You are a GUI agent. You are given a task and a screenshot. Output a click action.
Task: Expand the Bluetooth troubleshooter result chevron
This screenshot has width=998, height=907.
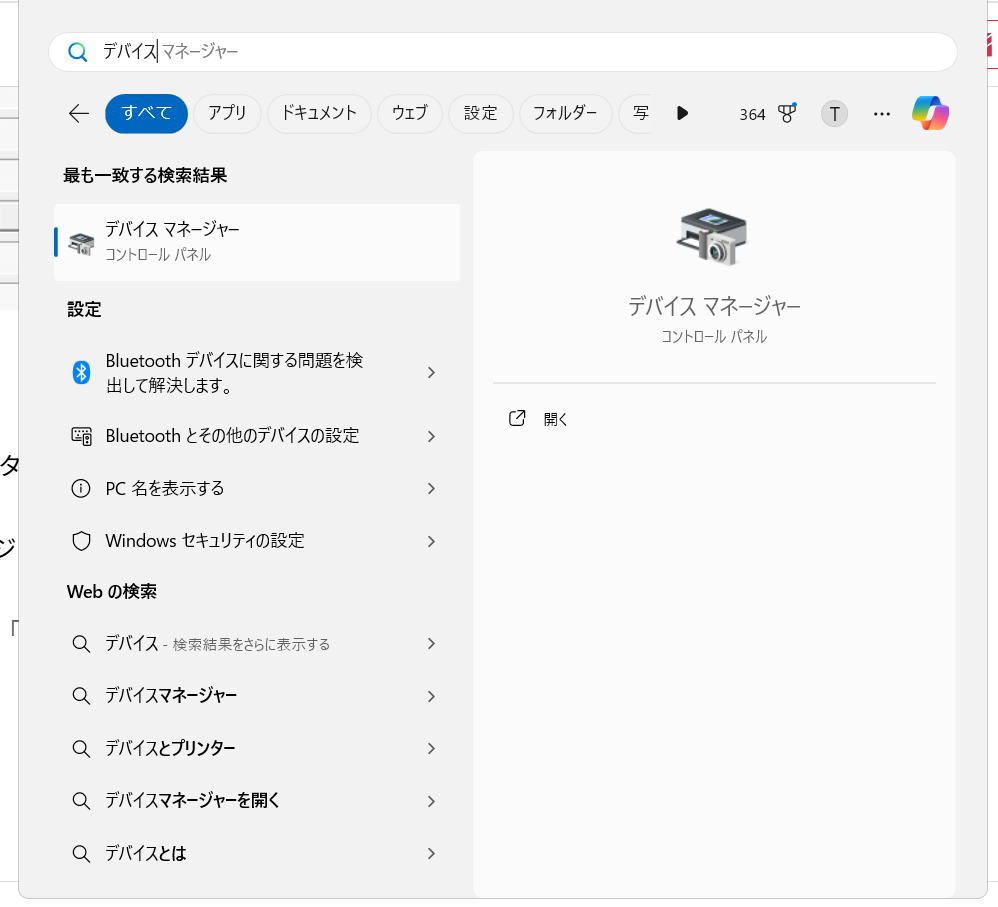click(432, 372)
